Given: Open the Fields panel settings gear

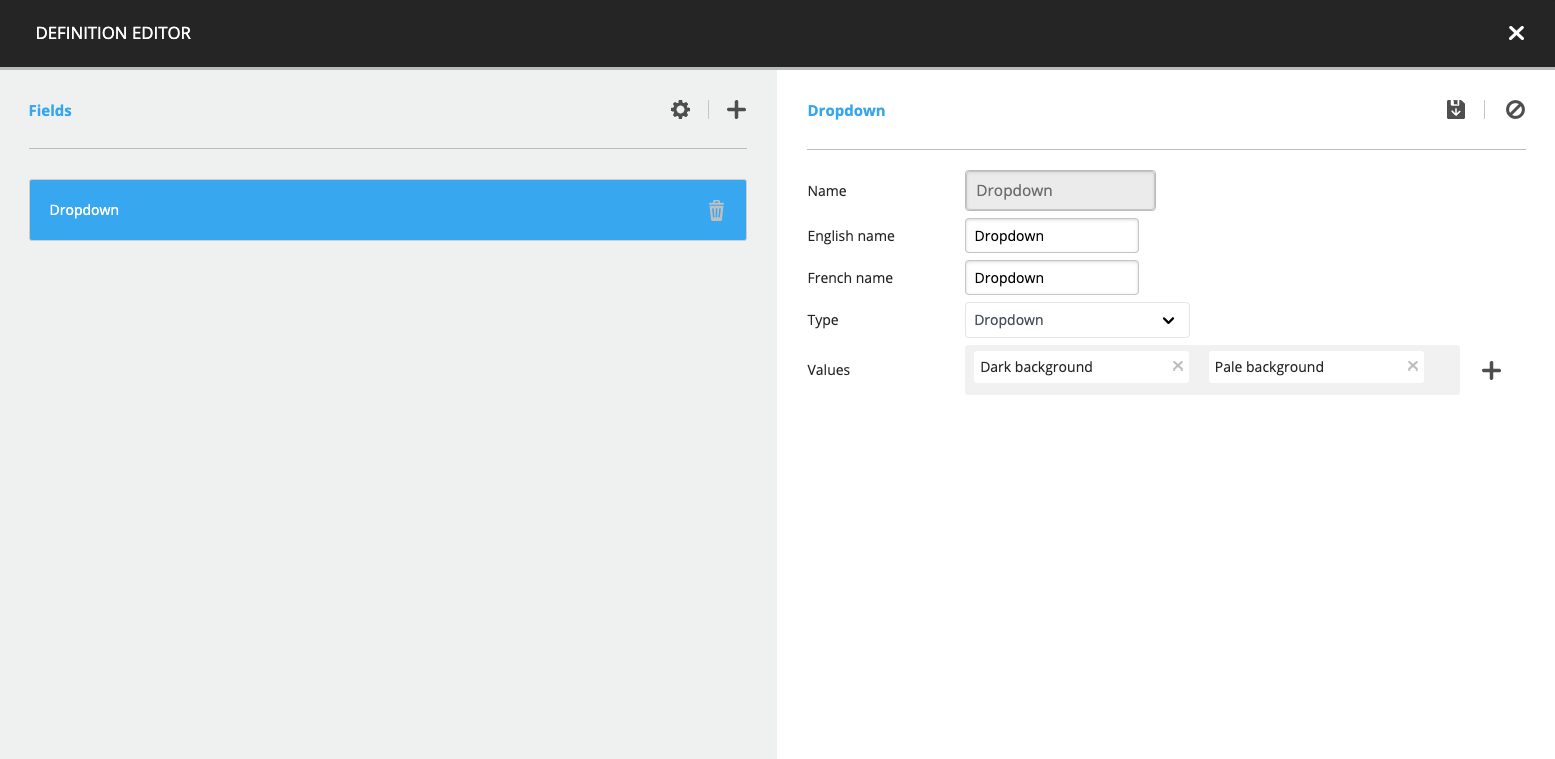Looking at the screenshot, I should [x=680, y=109].
